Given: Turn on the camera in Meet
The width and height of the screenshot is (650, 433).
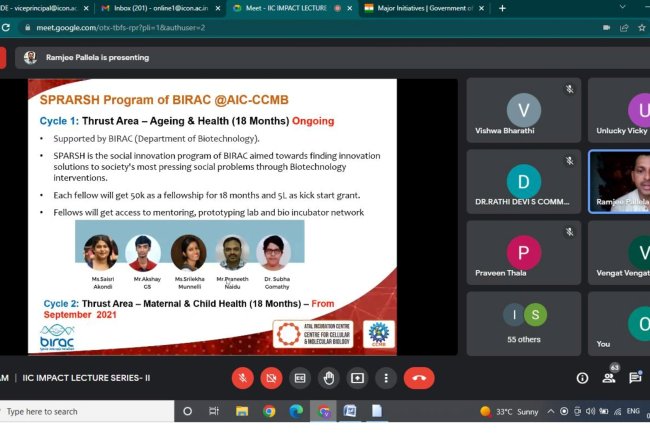Looking at the screenshot, I should 271,378.
